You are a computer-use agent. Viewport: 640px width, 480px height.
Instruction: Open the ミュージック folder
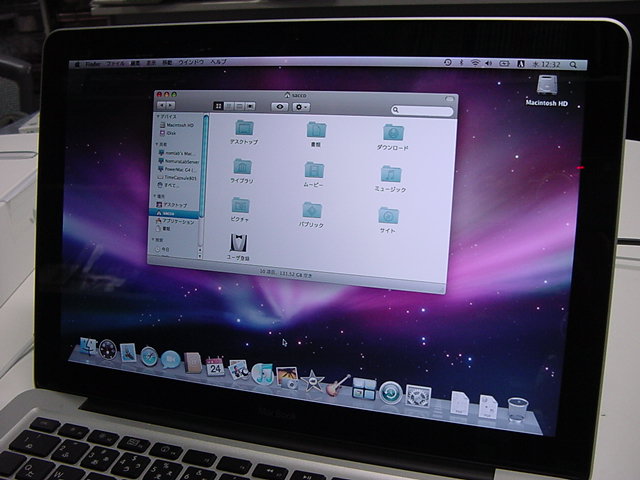click(x=391, y=174)
